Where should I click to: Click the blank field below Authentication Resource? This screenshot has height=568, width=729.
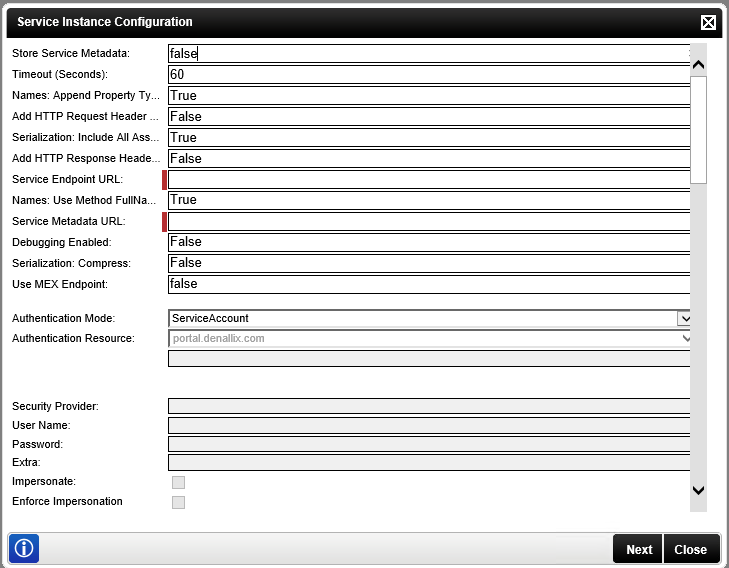pos(429,358)
